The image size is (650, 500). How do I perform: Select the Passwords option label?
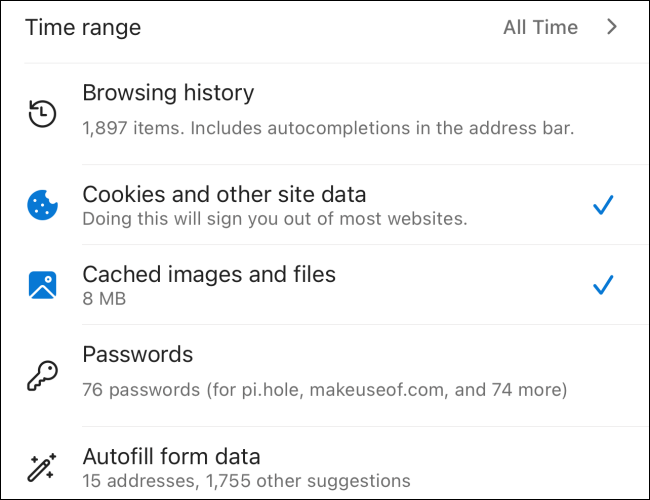137,354
